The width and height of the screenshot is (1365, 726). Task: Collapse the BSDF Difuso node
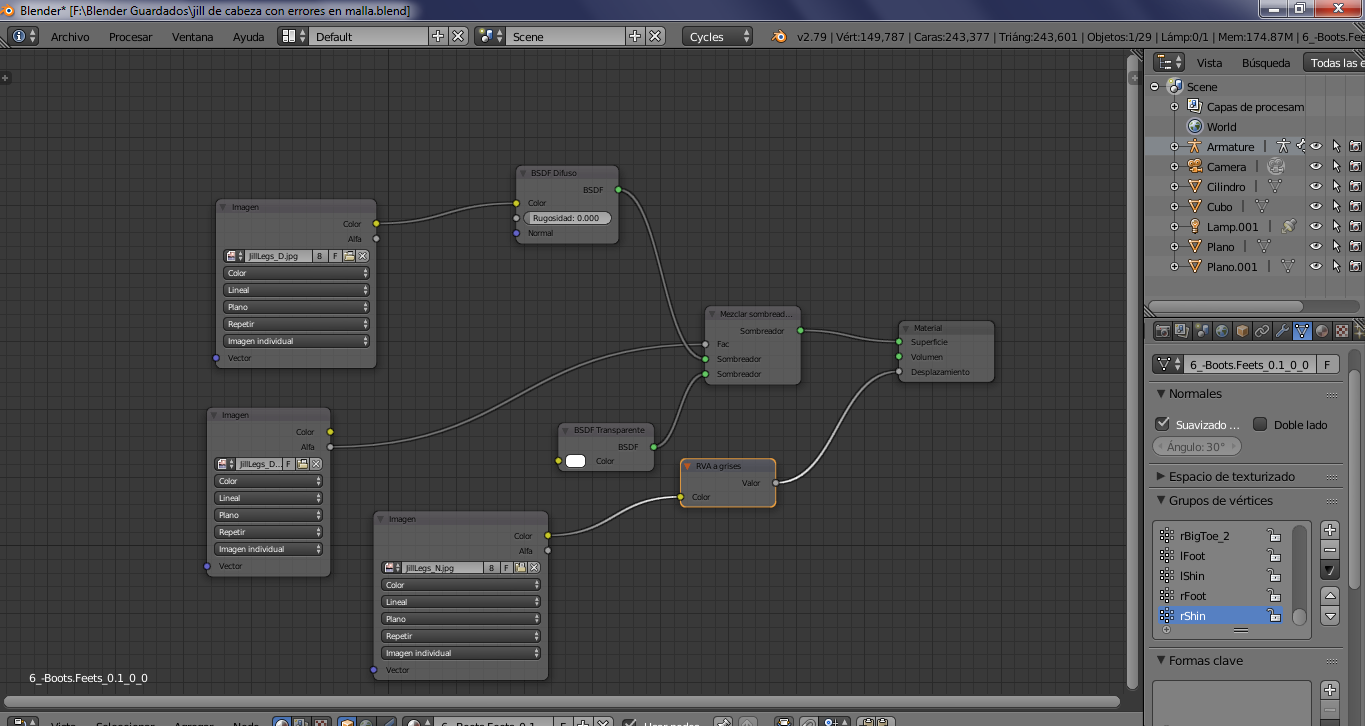[x=523, y=173]
